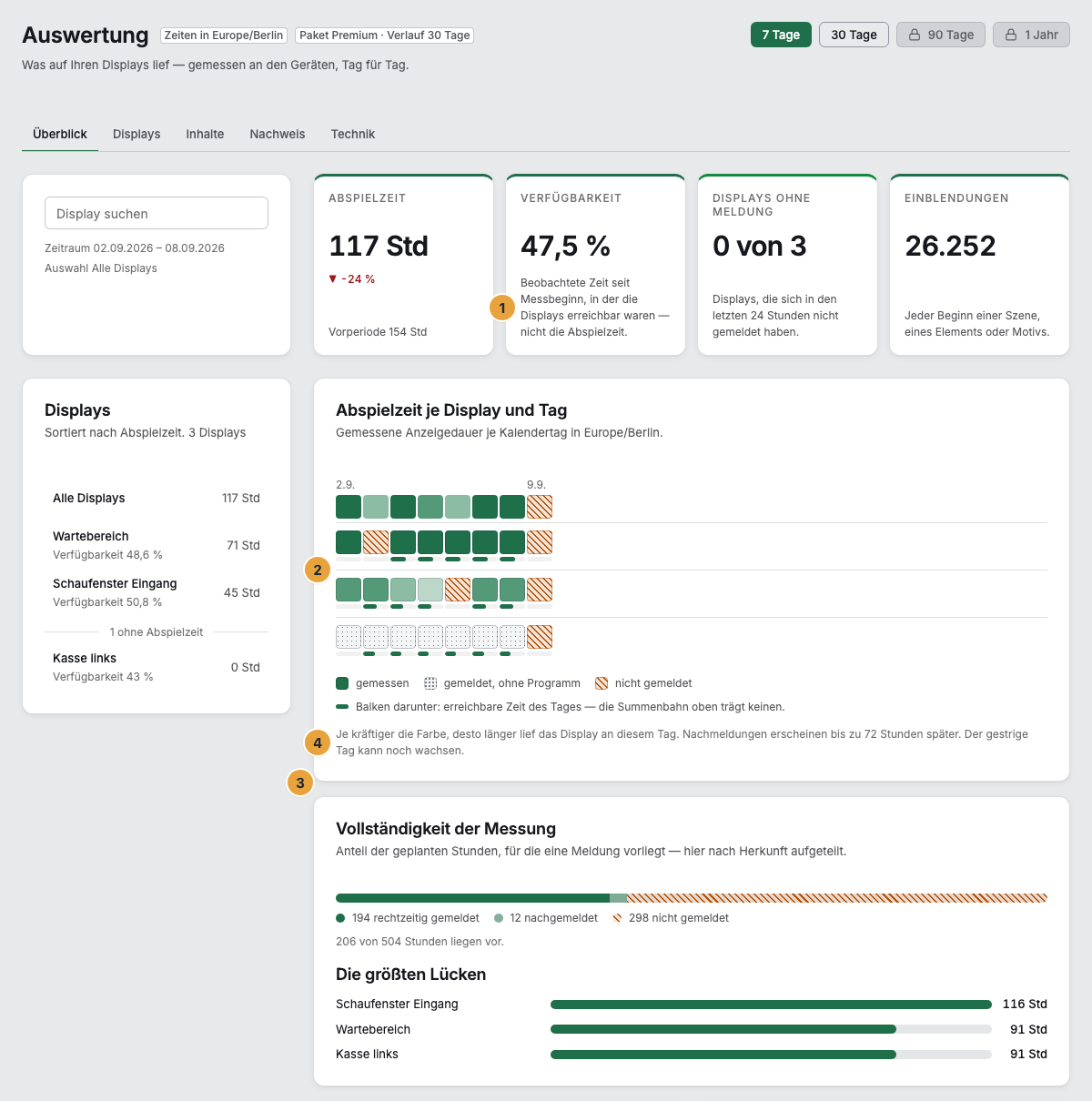The image size is (1092, 1101).
Task: Select Wartebereich with Verfügbarkeit 48,6 %
Action: 157,545
